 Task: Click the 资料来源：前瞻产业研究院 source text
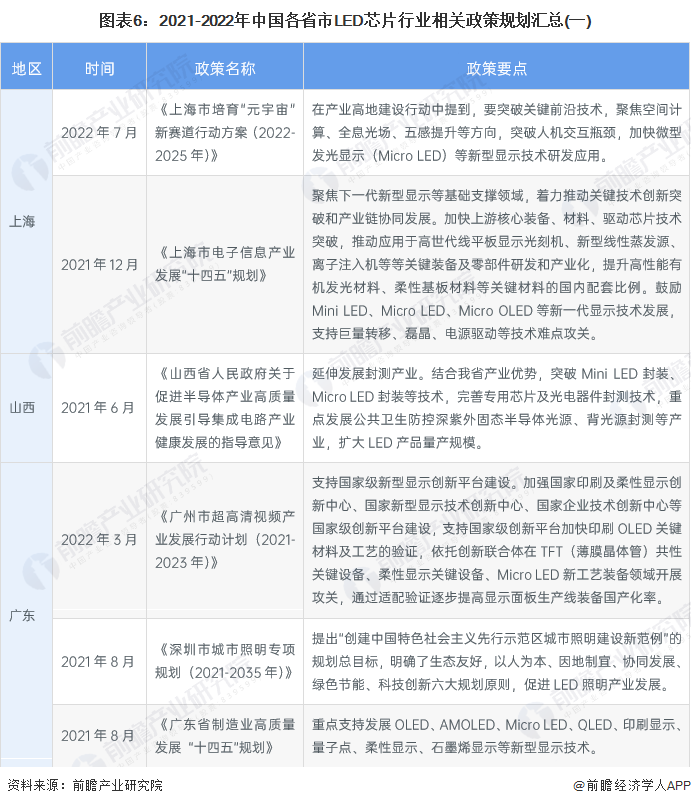pyautogui.click(x=84, y=786)
